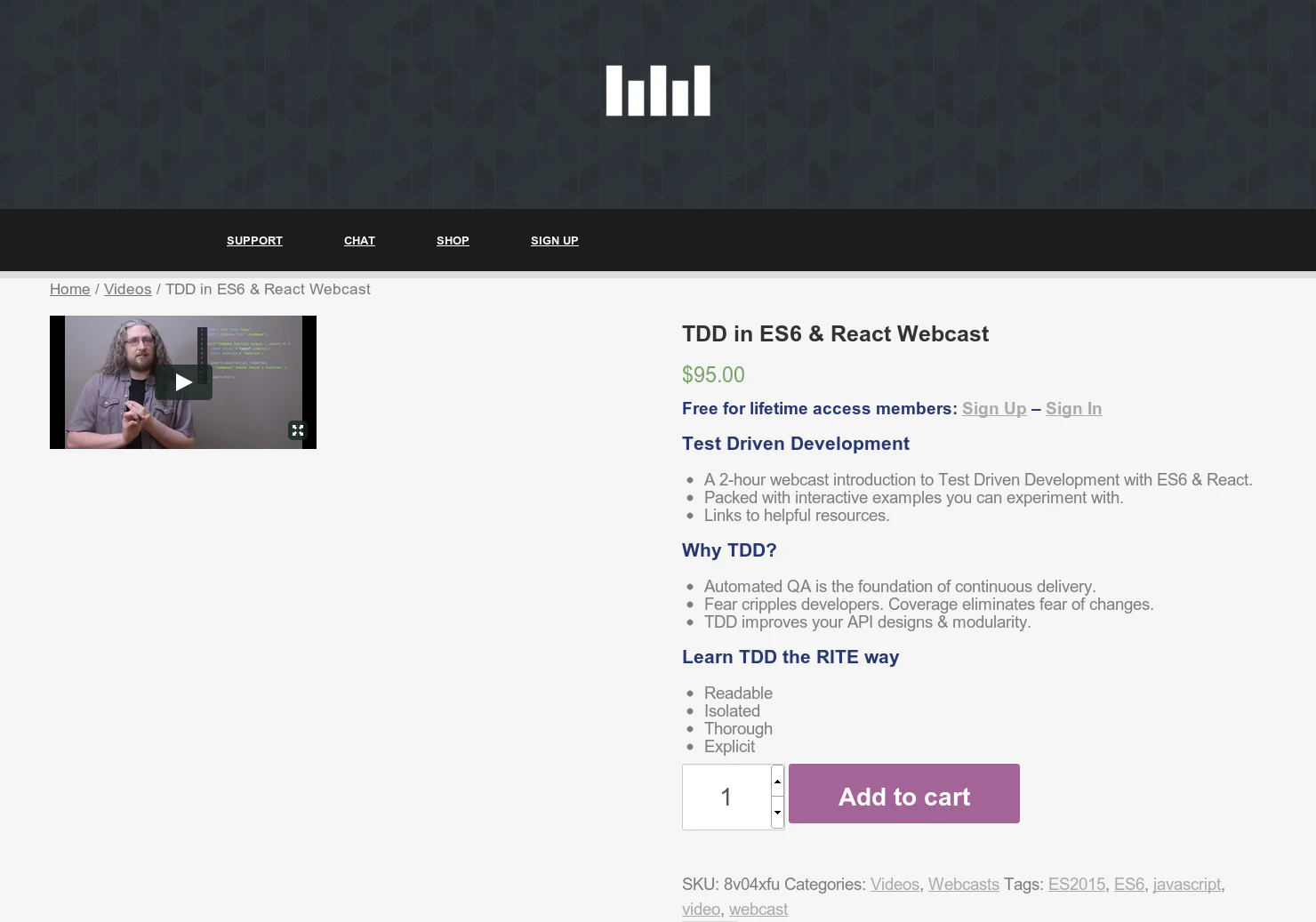Open the javascript tag link
Image resolution: width=1316 pixels, height=922 pixels.
tap(1186, 884)
